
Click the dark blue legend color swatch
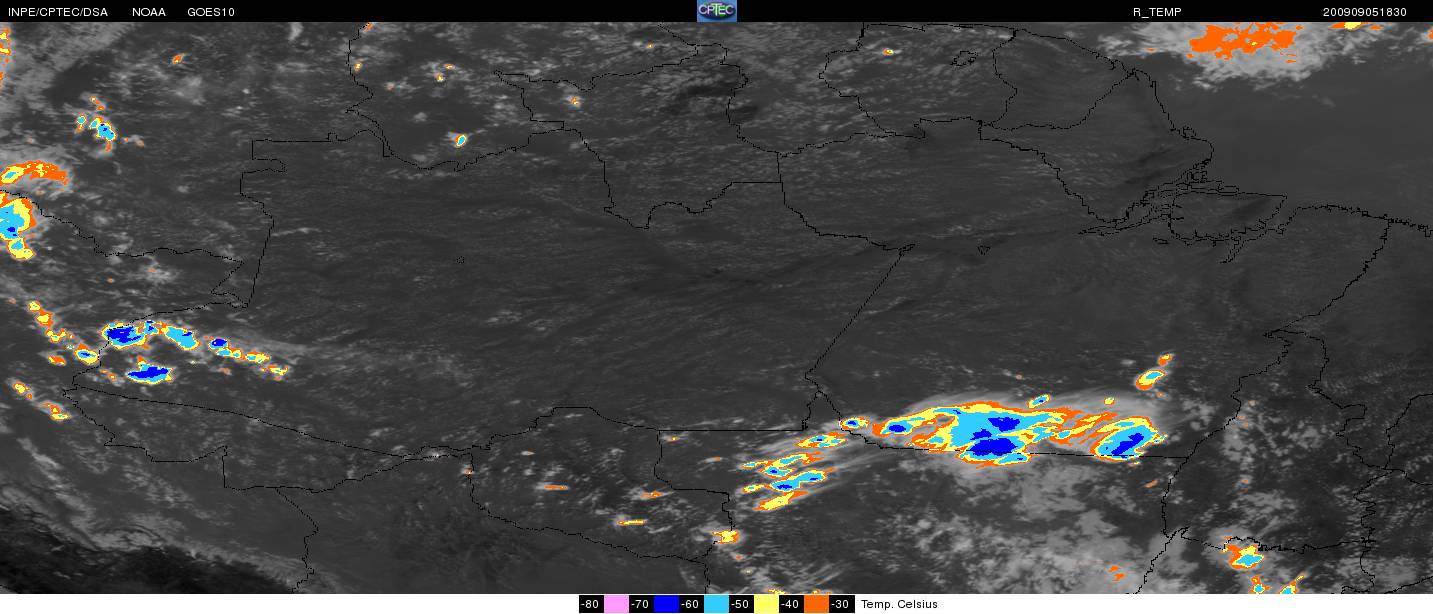[x=666, y=604]
